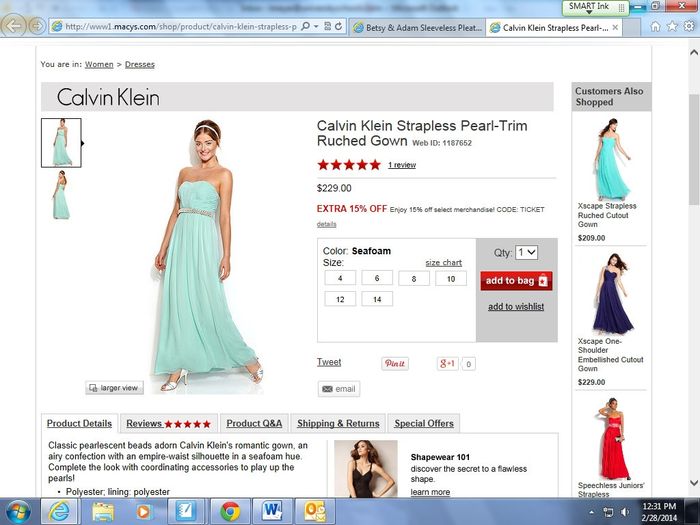700x525 pixels.
Task: Open Reviews tab
Action: (x=169, y=423)
